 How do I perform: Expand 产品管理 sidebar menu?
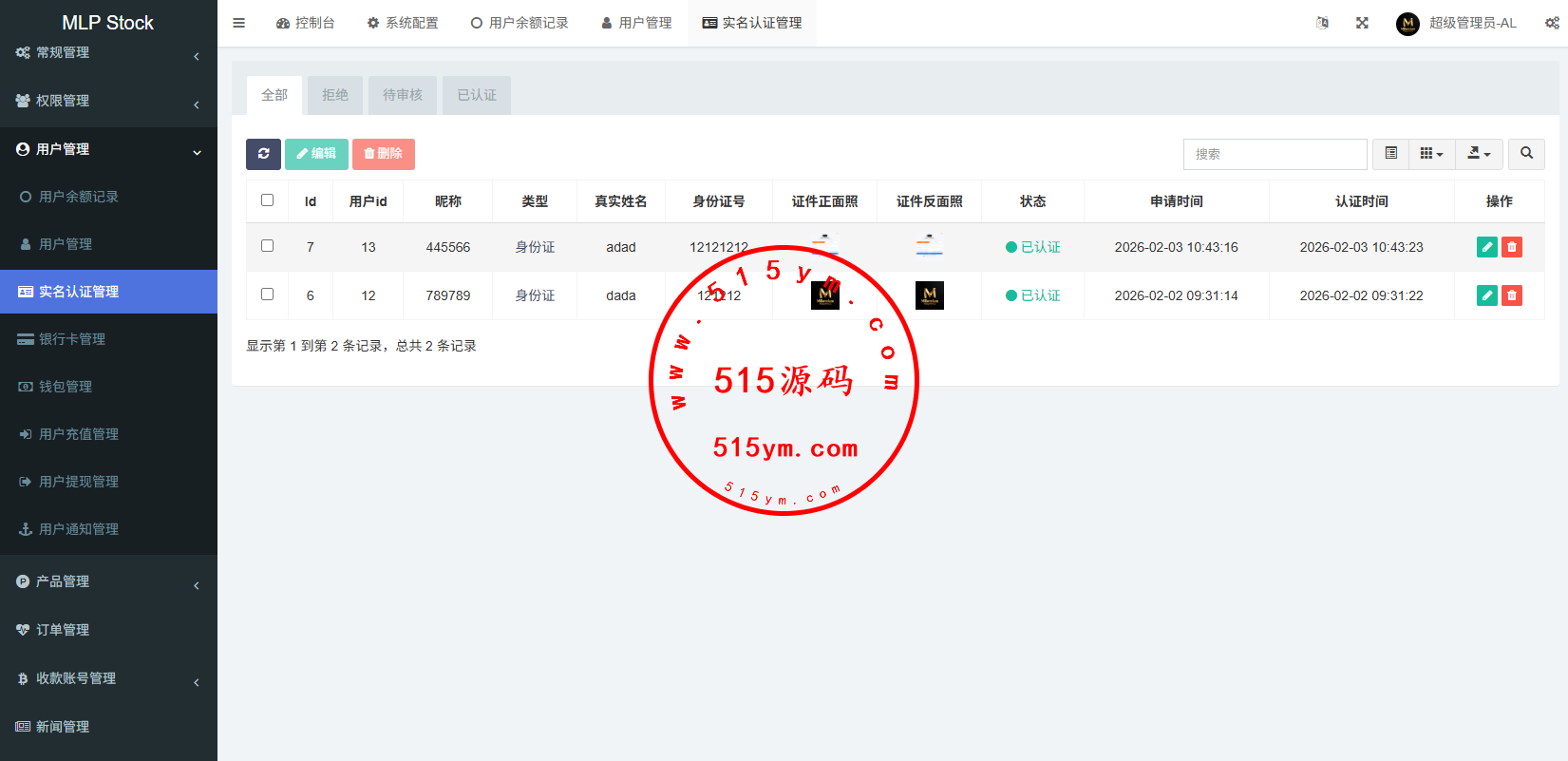tap(108, 581)
